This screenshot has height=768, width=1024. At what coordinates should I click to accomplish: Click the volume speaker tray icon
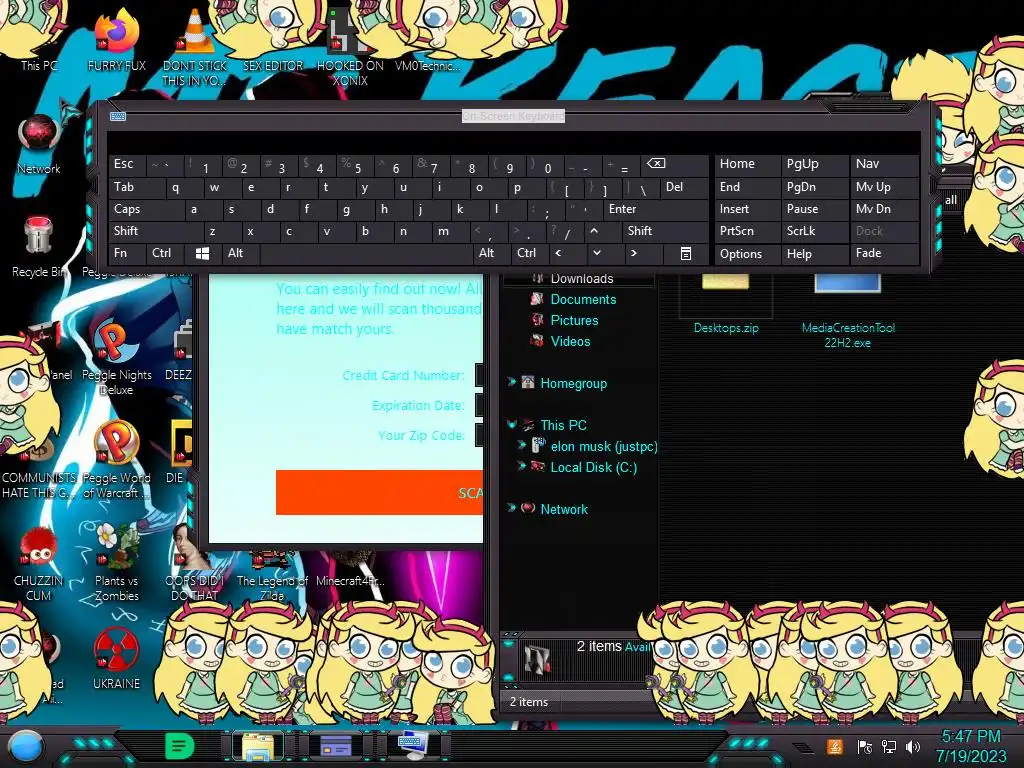[913, 747]
